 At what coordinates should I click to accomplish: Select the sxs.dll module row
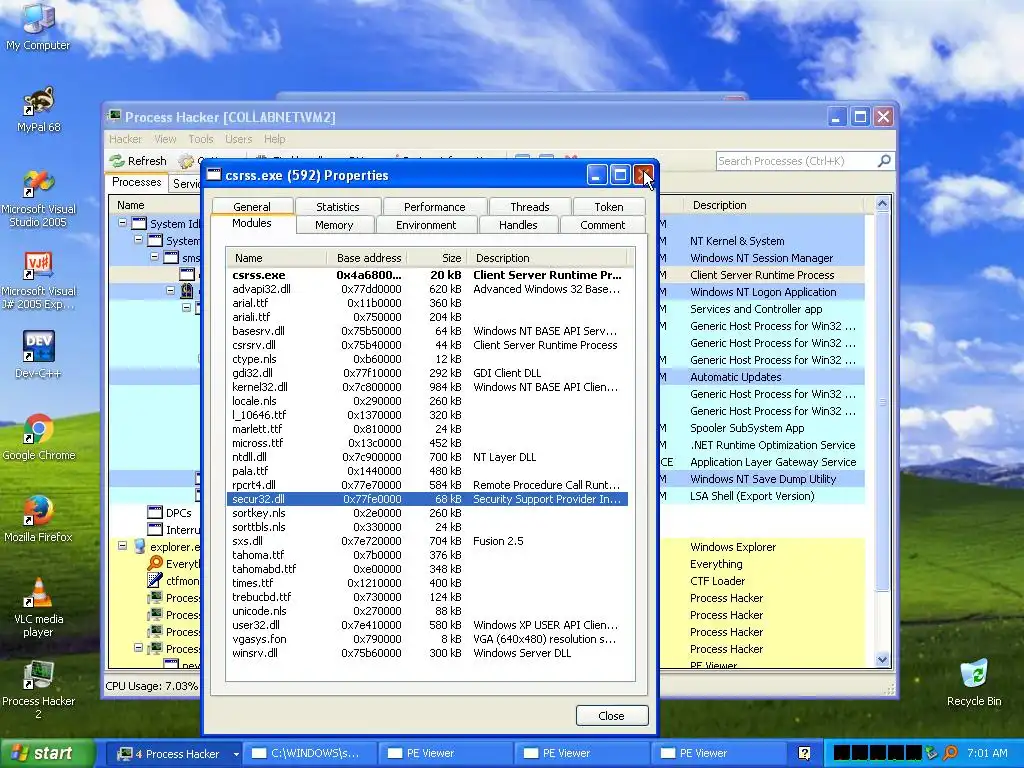[427, 541]
